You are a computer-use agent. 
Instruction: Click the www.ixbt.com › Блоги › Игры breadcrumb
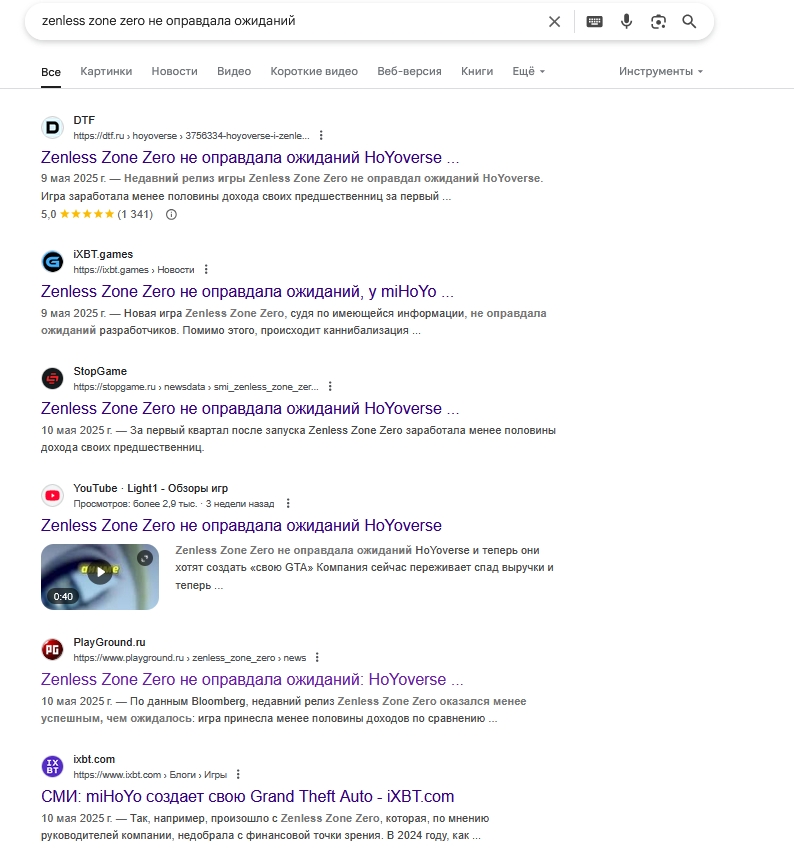(150, 775)
